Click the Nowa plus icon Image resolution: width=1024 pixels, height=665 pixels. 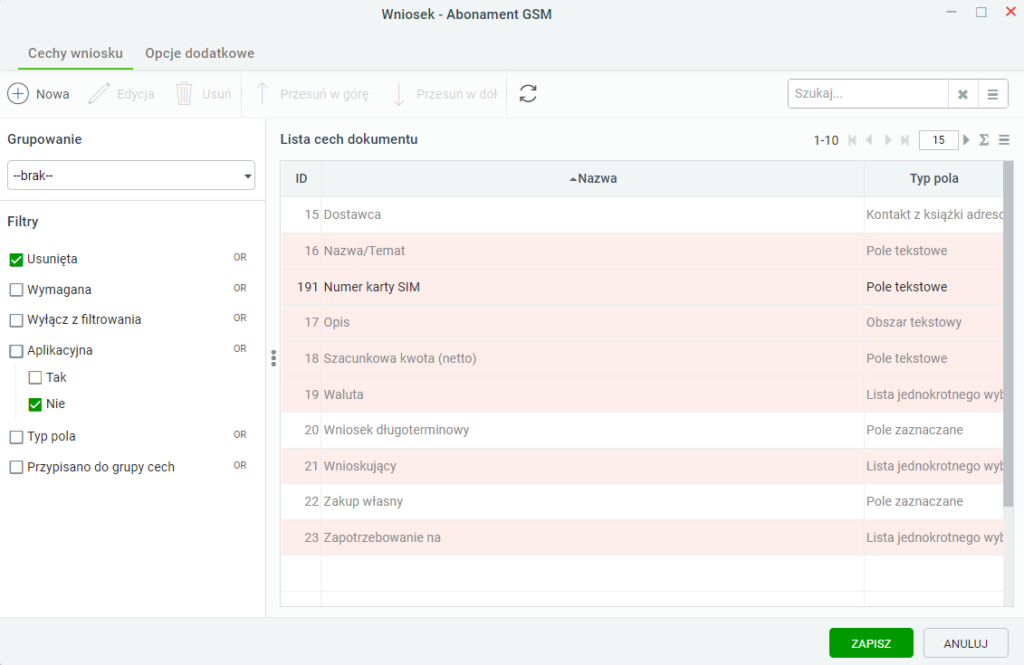click(18, 93)
